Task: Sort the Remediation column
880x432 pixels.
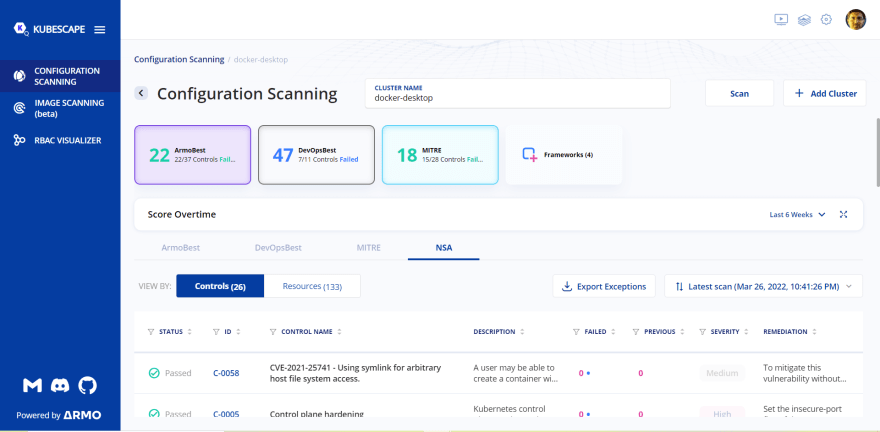Action: [814, 332]
